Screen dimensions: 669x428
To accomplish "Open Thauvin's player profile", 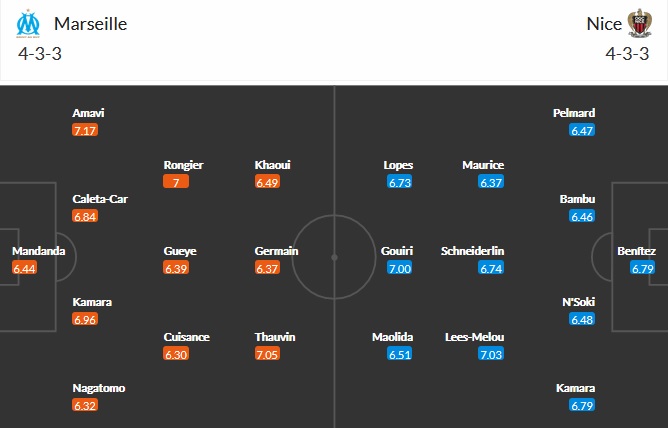I will point(275,337).
